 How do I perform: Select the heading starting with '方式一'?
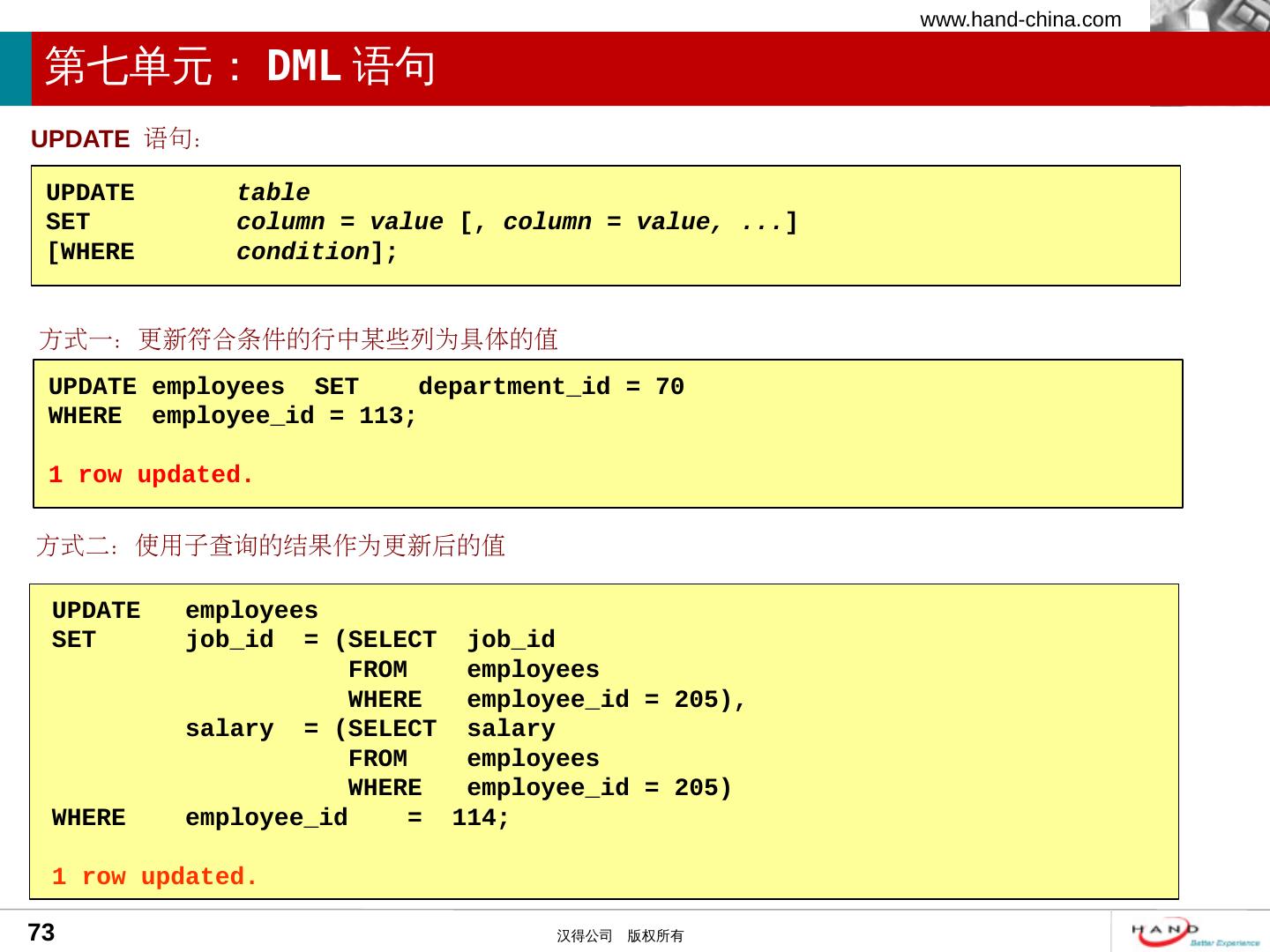pos(299,338)
